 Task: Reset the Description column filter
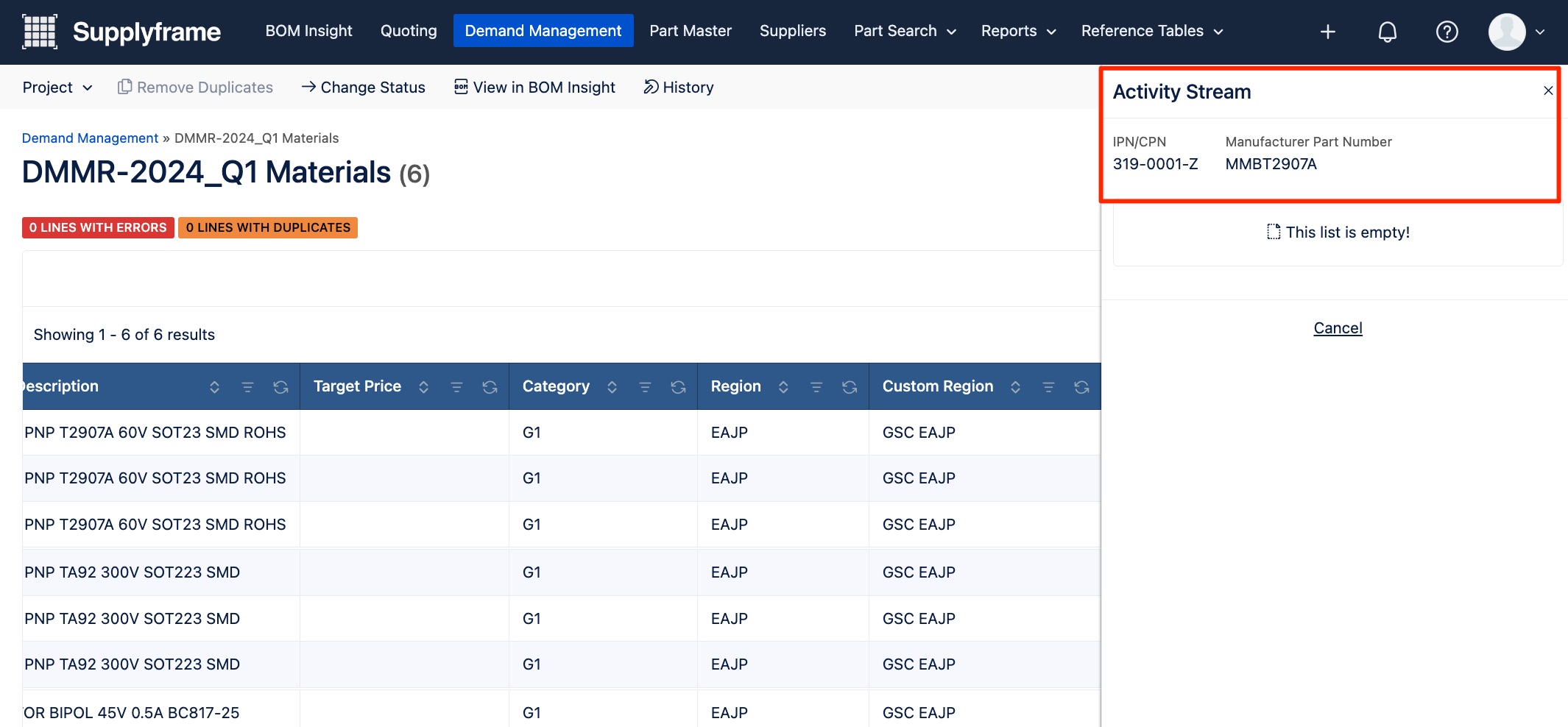[x=280, y=387]
